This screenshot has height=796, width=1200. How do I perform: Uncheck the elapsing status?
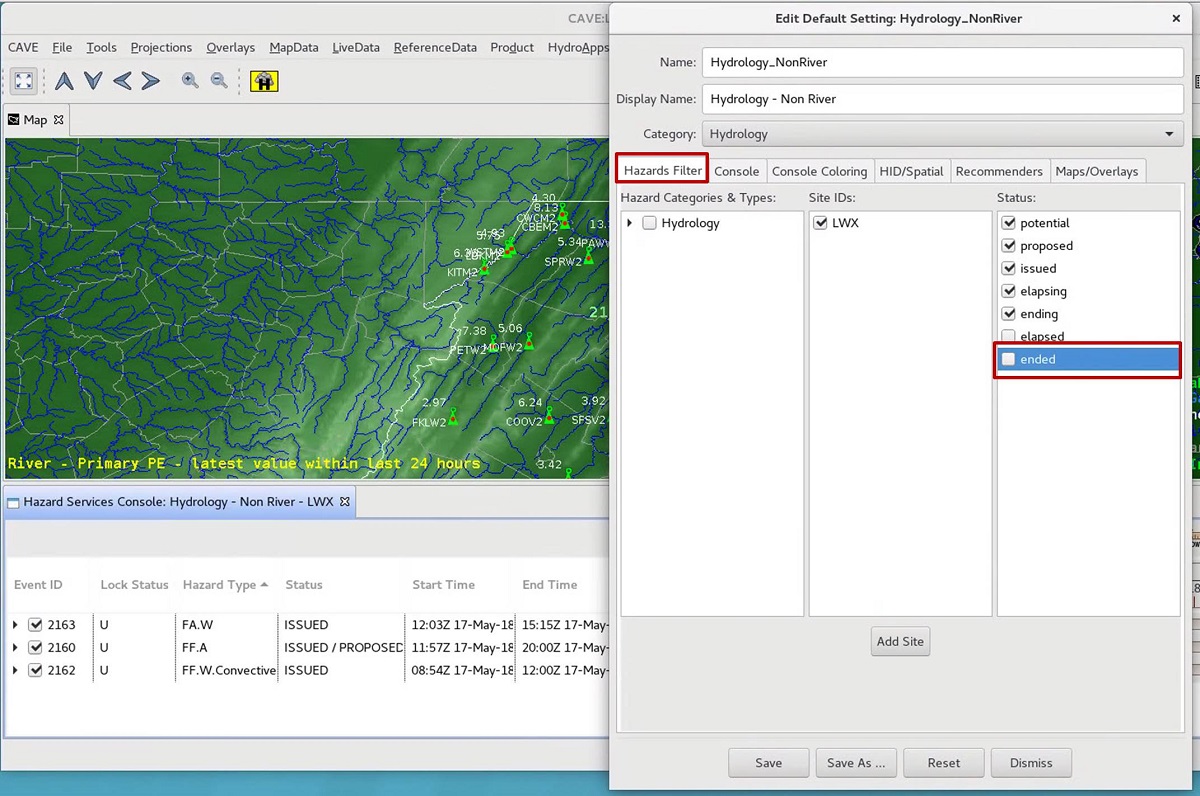point(1009,291)
